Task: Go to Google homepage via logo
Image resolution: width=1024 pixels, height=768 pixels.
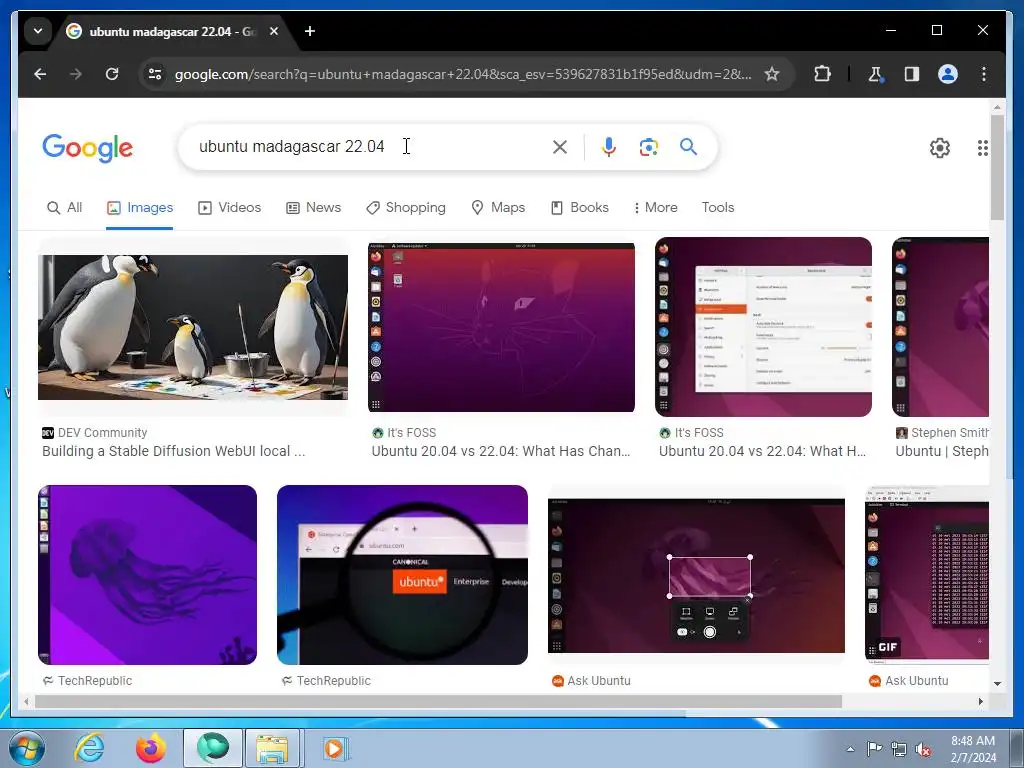Action: tap(88, 148)
